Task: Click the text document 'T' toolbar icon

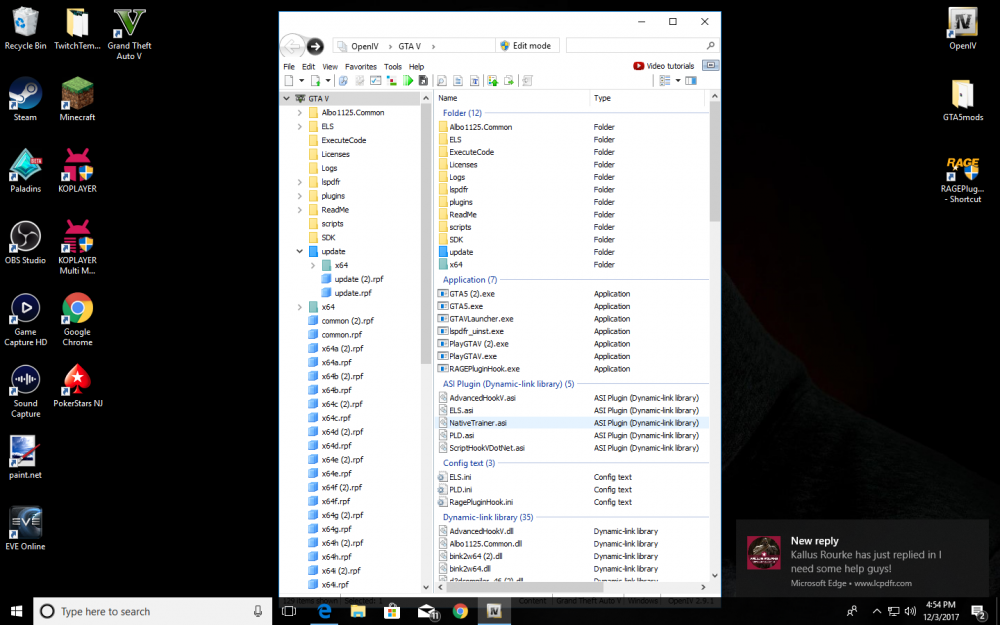Action: (474, 81)
